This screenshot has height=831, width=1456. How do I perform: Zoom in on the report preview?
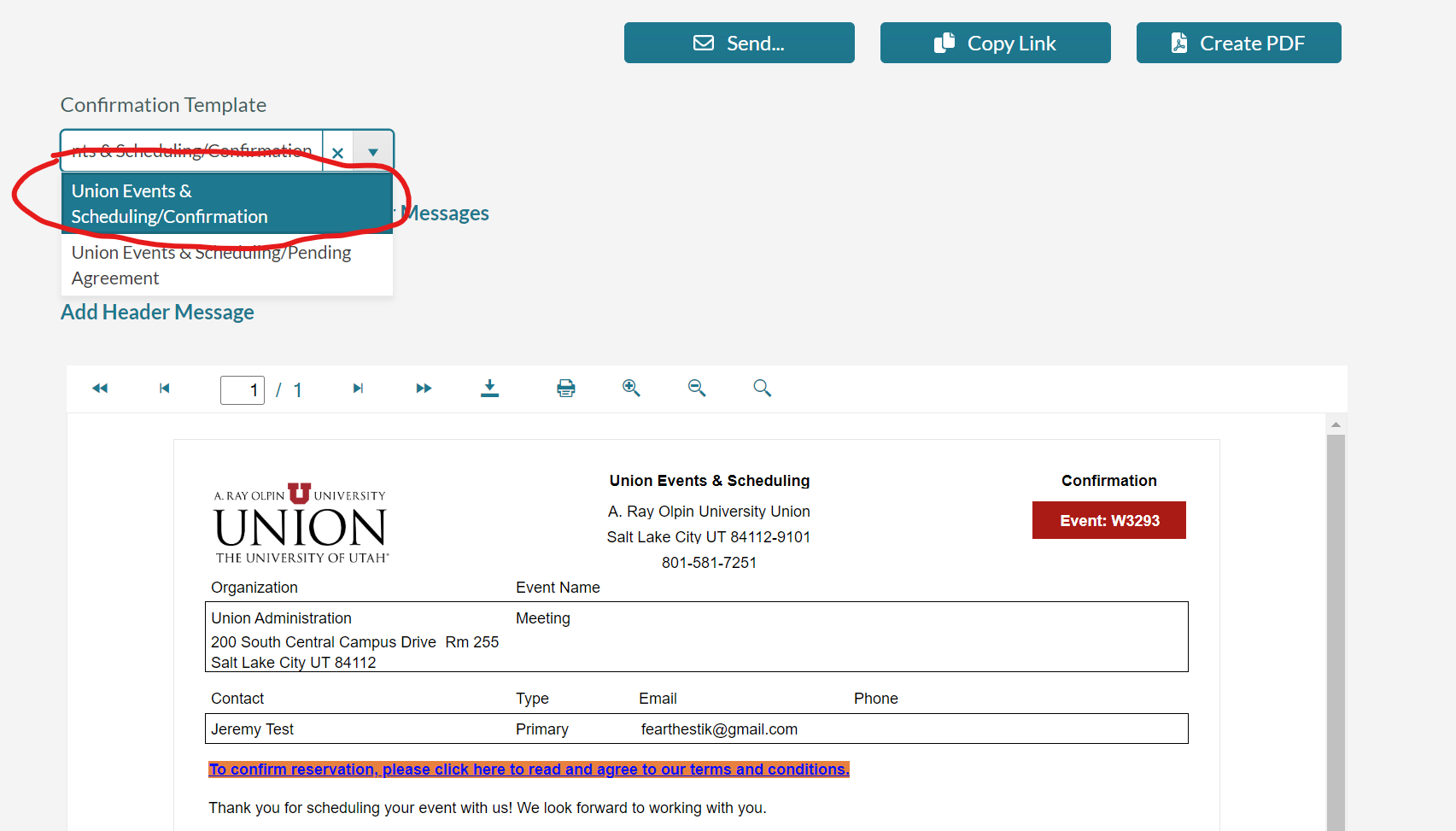631,389
